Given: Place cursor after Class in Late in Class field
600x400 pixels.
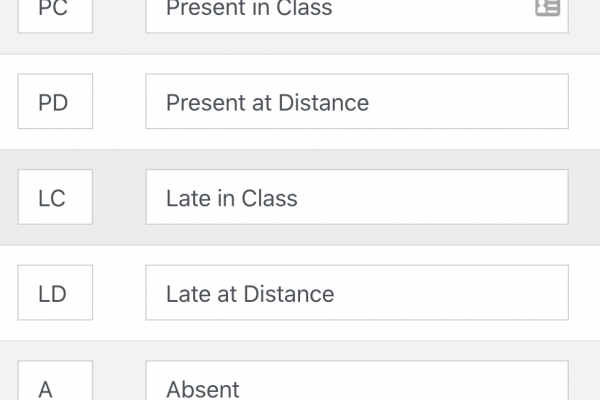Looking at the screenshot, I should (298, 198).
